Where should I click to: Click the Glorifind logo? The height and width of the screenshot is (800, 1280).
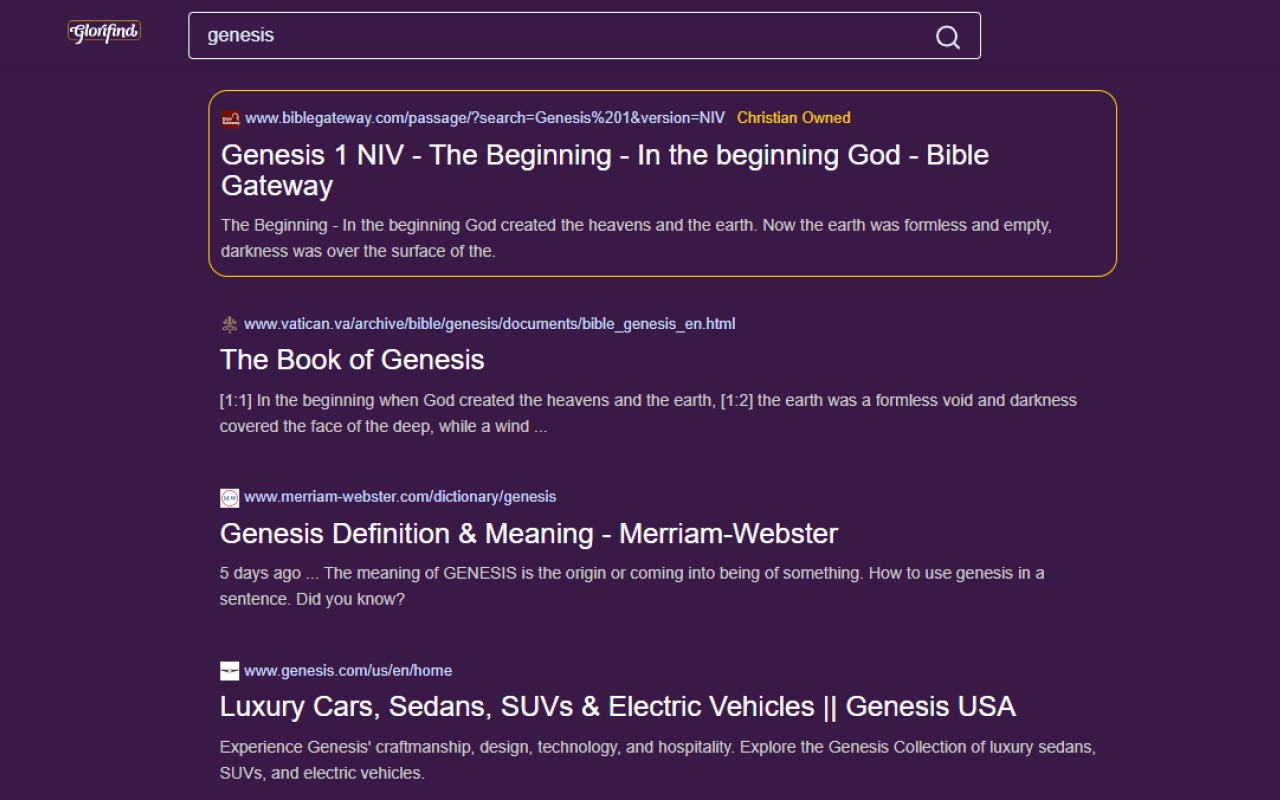[x=104, y=33]
